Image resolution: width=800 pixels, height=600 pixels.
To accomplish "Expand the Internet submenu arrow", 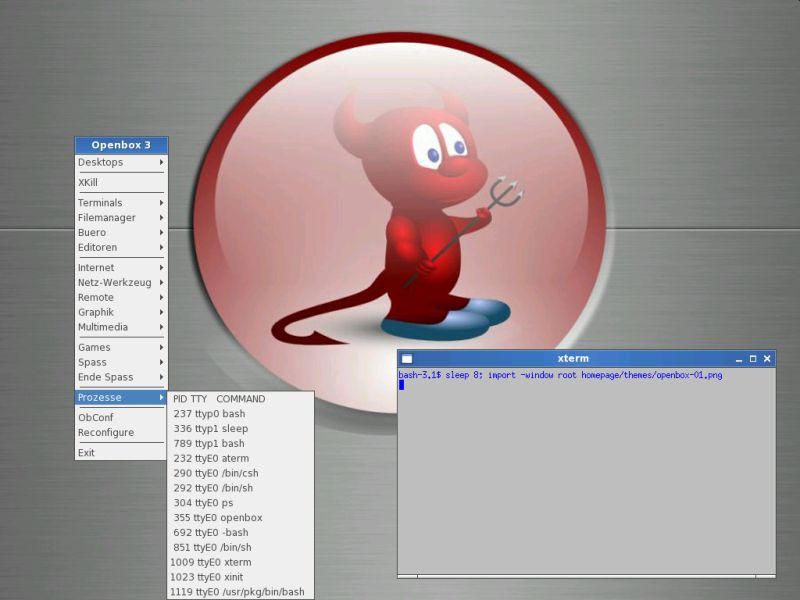I will [161, 267].
